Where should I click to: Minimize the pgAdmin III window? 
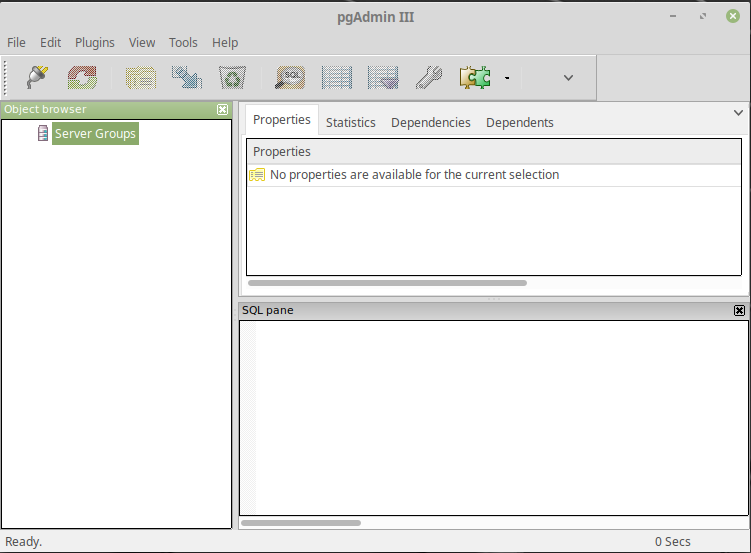673,16
